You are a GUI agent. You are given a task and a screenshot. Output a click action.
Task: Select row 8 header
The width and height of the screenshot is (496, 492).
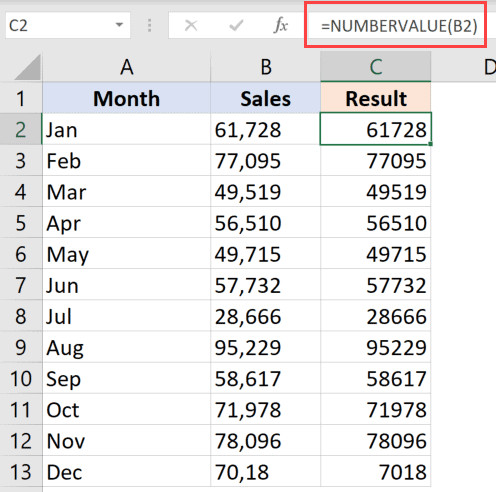[21, 316]
